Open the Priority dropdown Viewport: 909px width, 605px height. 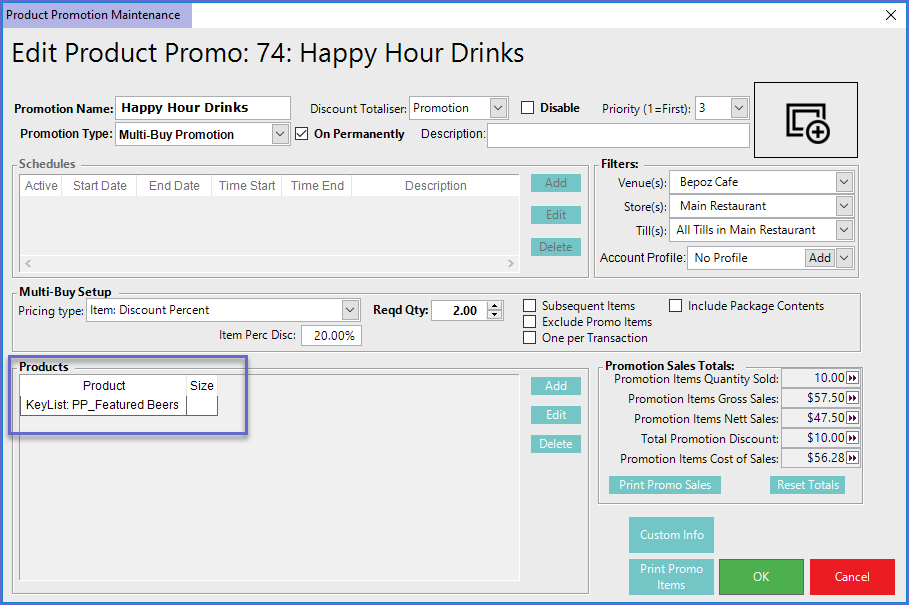tap(739, 108)
